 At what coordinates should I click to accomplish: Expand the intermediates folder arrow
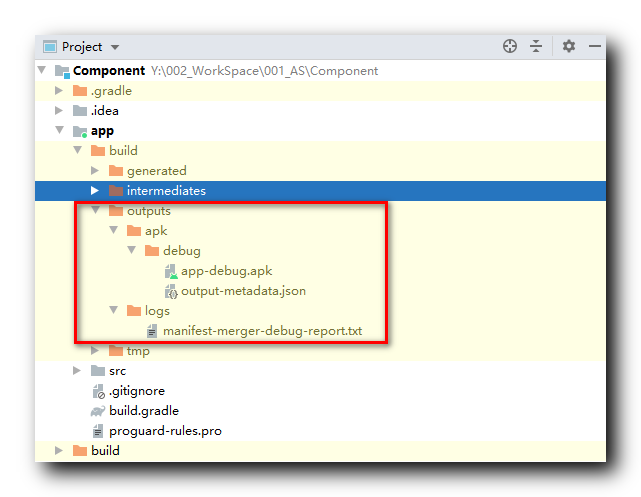pos(95,190)
